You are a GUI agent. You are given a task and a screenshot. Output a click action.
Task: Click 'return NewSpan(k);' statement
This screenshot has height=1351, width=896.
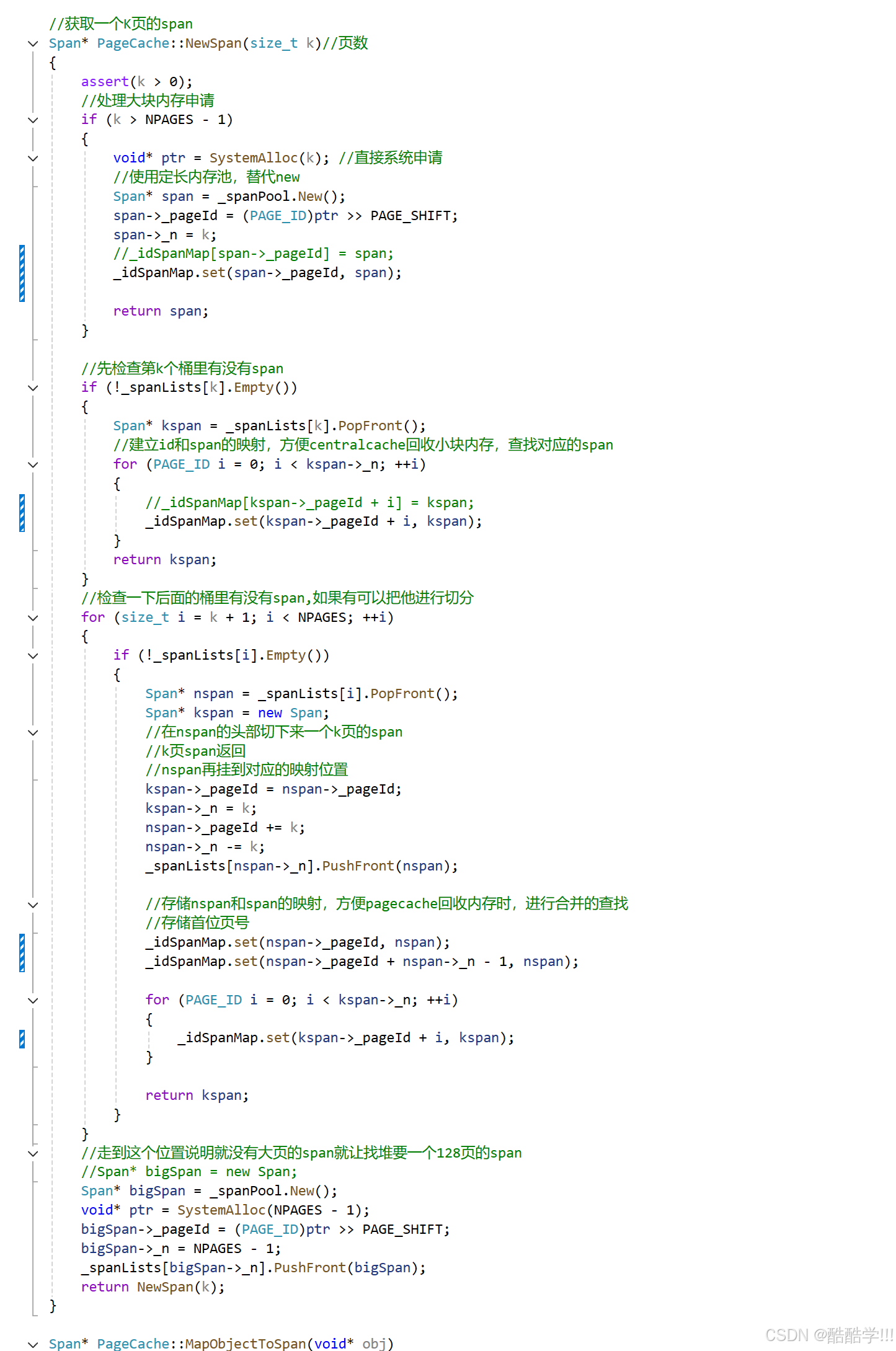153,1287
